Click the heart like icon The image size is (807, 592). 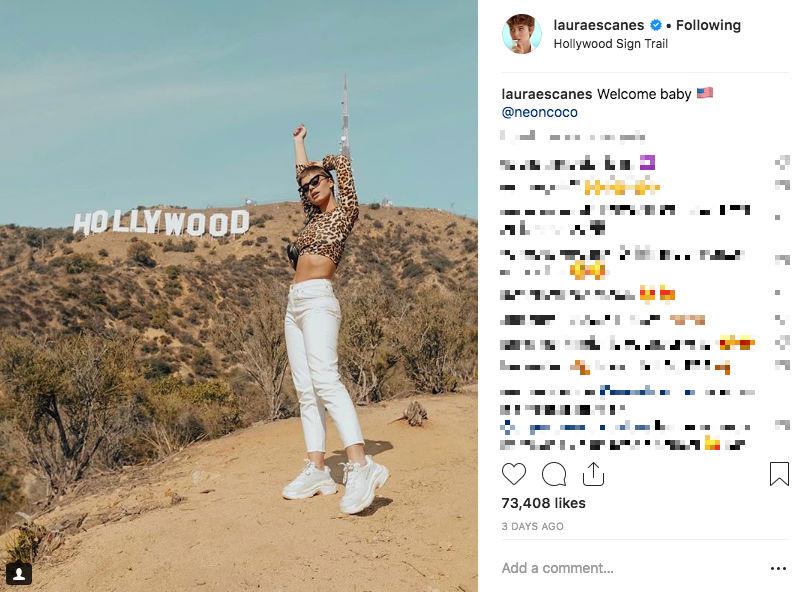514,474
